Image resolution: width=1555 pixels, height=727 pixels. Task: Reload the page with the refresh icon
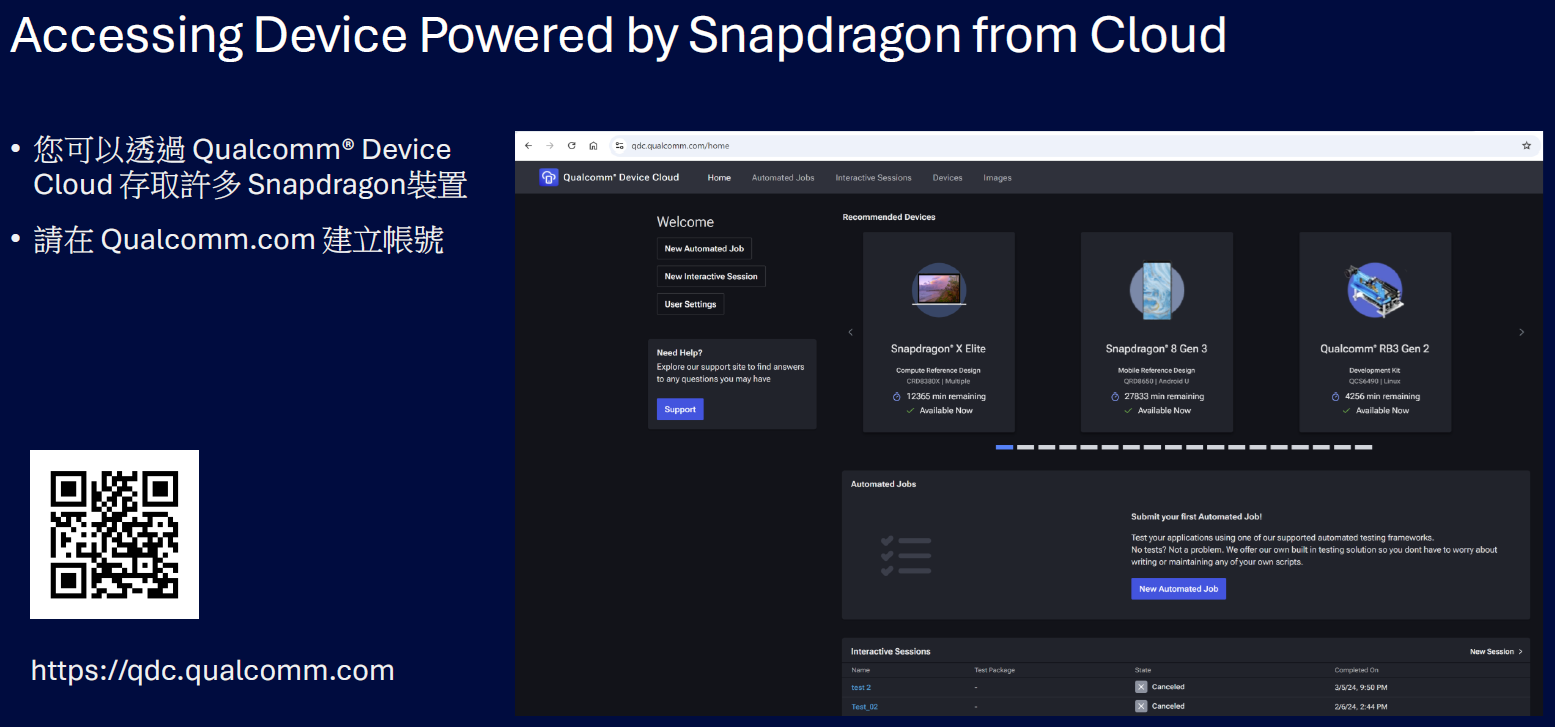pos(571,145)
